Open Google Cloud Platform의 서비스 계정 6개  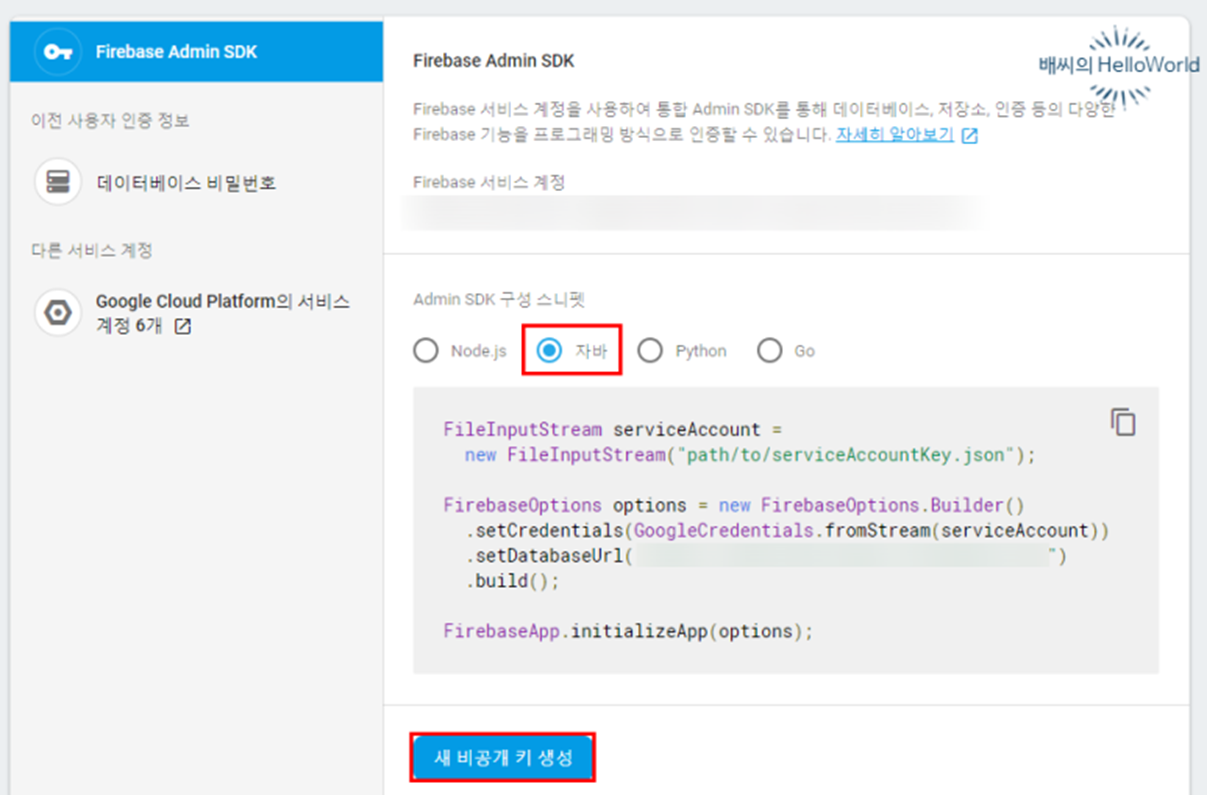222,313
